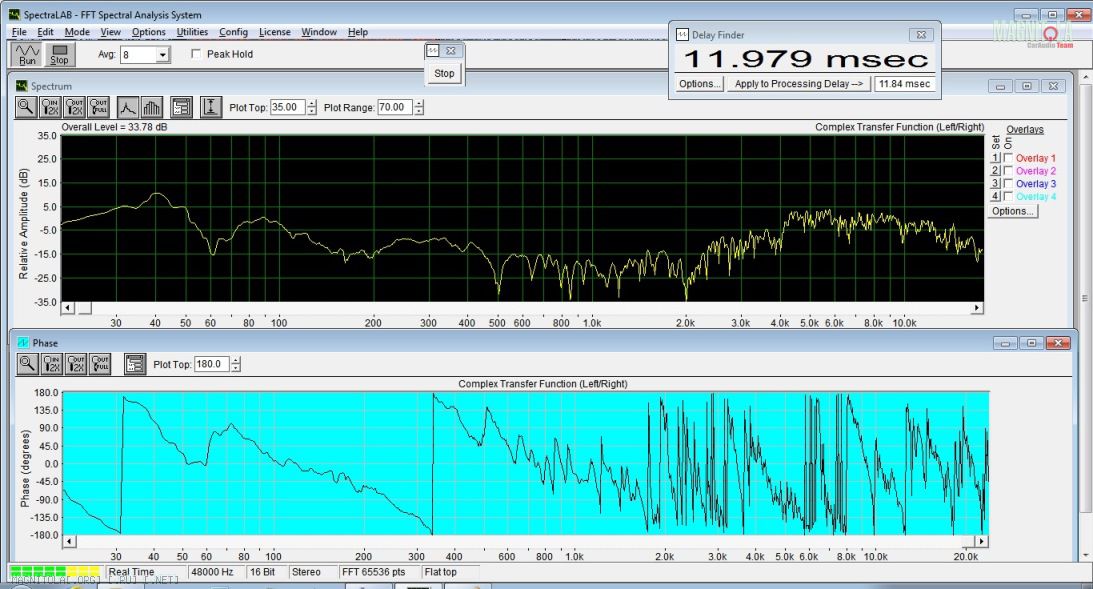Click Spectrum scrollbar right arrow

977,307
